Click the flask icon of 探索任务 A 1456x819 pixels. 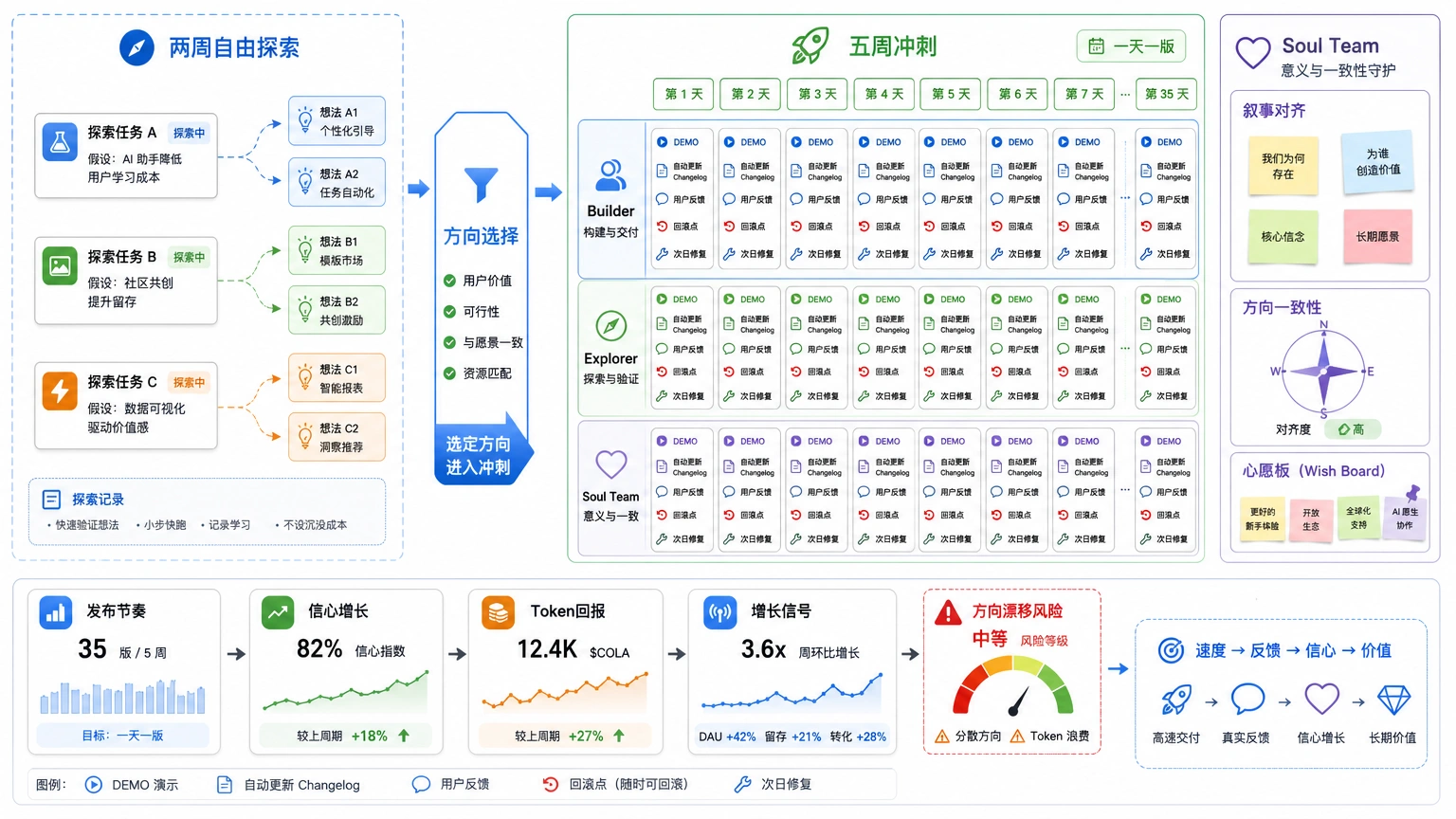pos(60,142)
